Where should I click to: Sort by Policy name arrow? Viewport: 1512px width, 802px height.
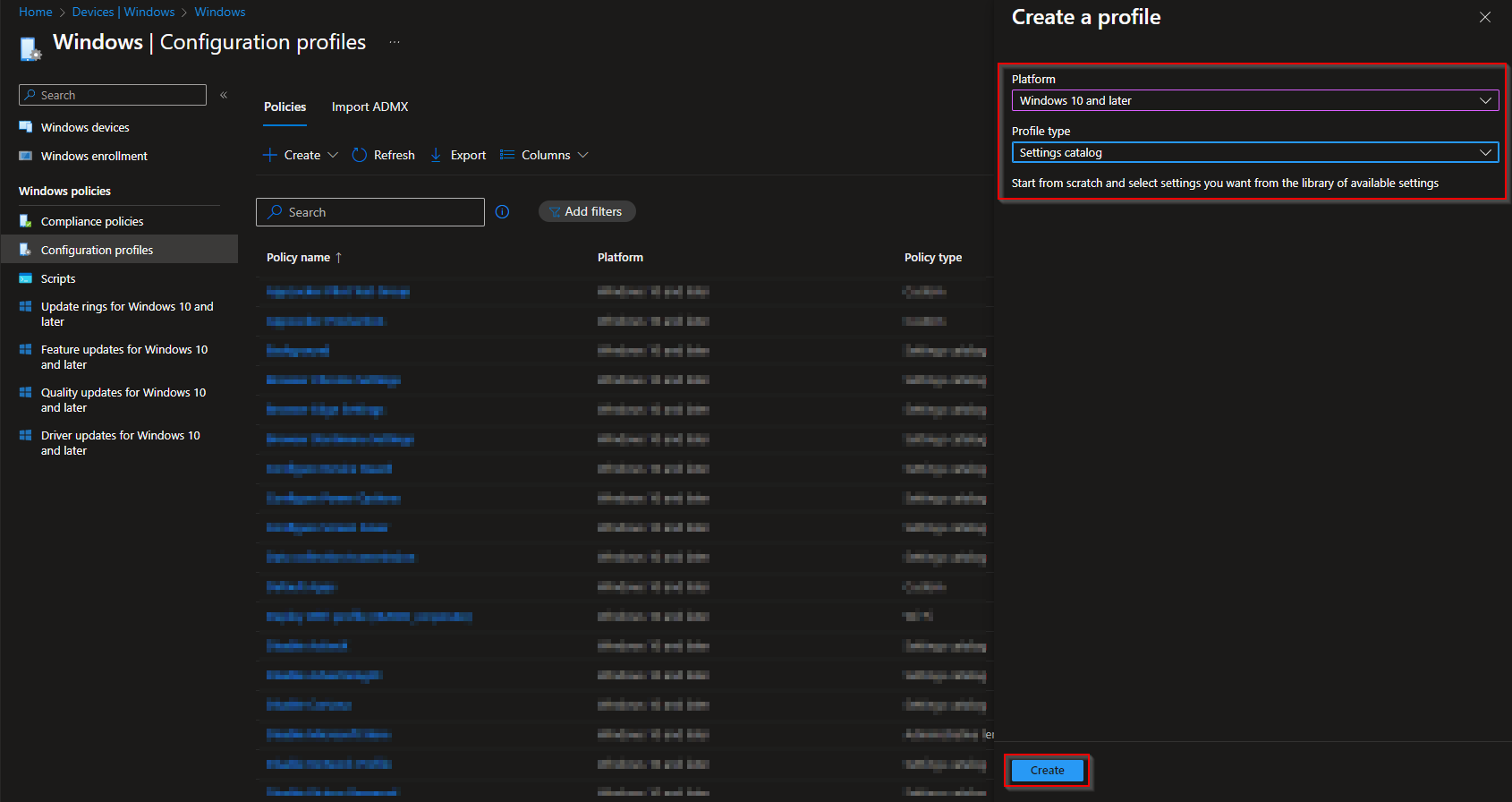point(338,257)
